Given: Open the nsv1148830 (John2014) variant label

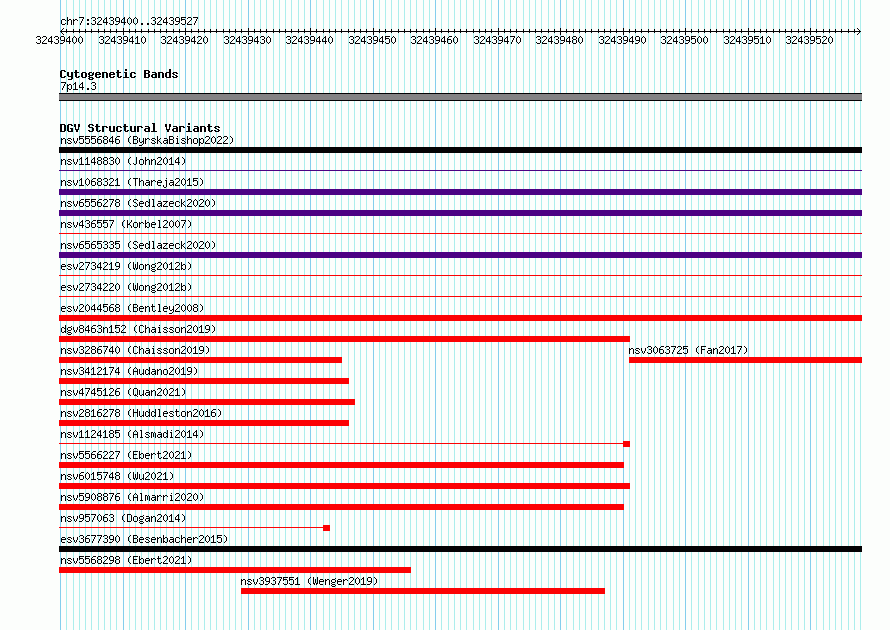Looking at the screenshot, I should (123, 161).
